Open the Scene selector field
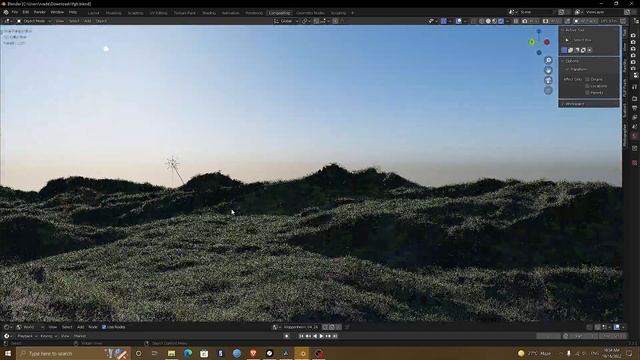Viewport: 640px width, 360px height. (x=535, y=12)
